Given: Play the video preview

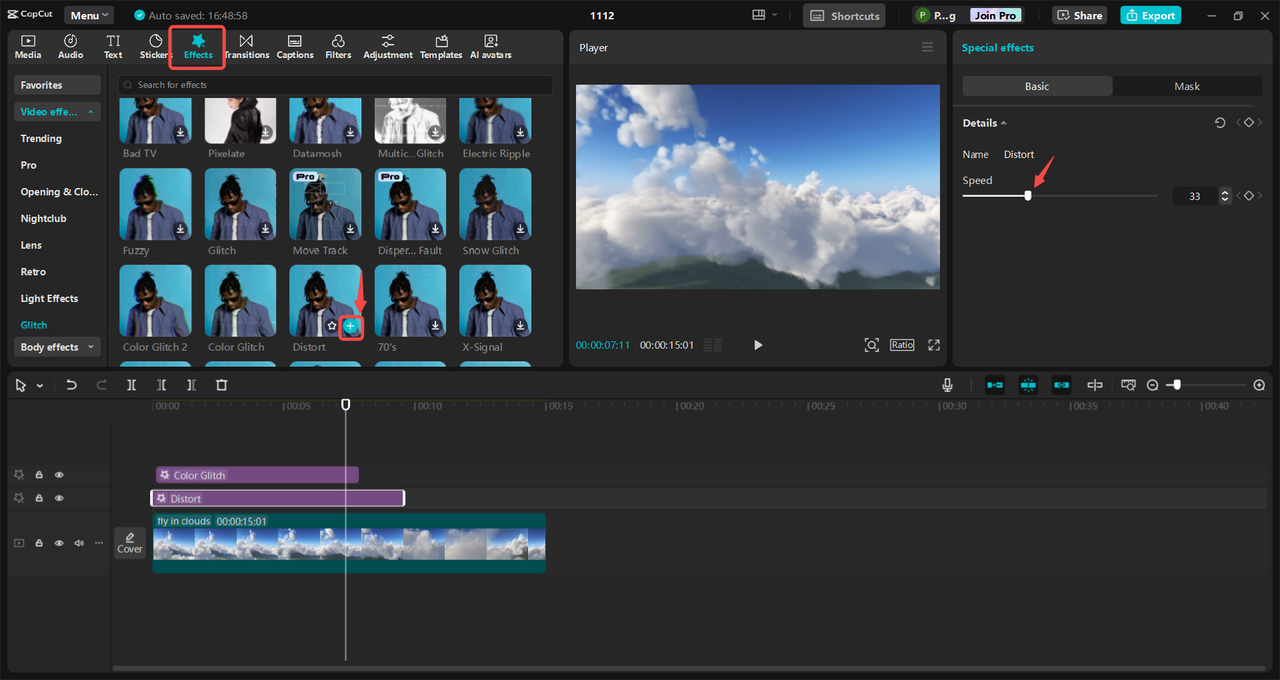Looking at the screenshot, I should coord(758,345).
